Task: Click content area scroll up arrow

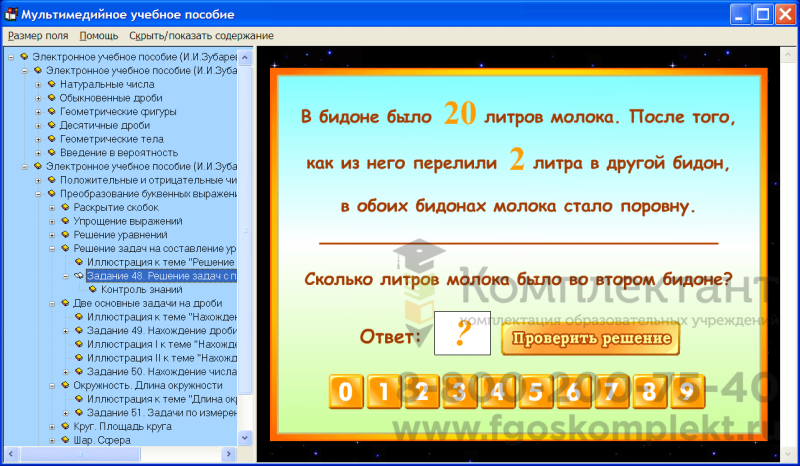Action: click(x=788, y=55)
